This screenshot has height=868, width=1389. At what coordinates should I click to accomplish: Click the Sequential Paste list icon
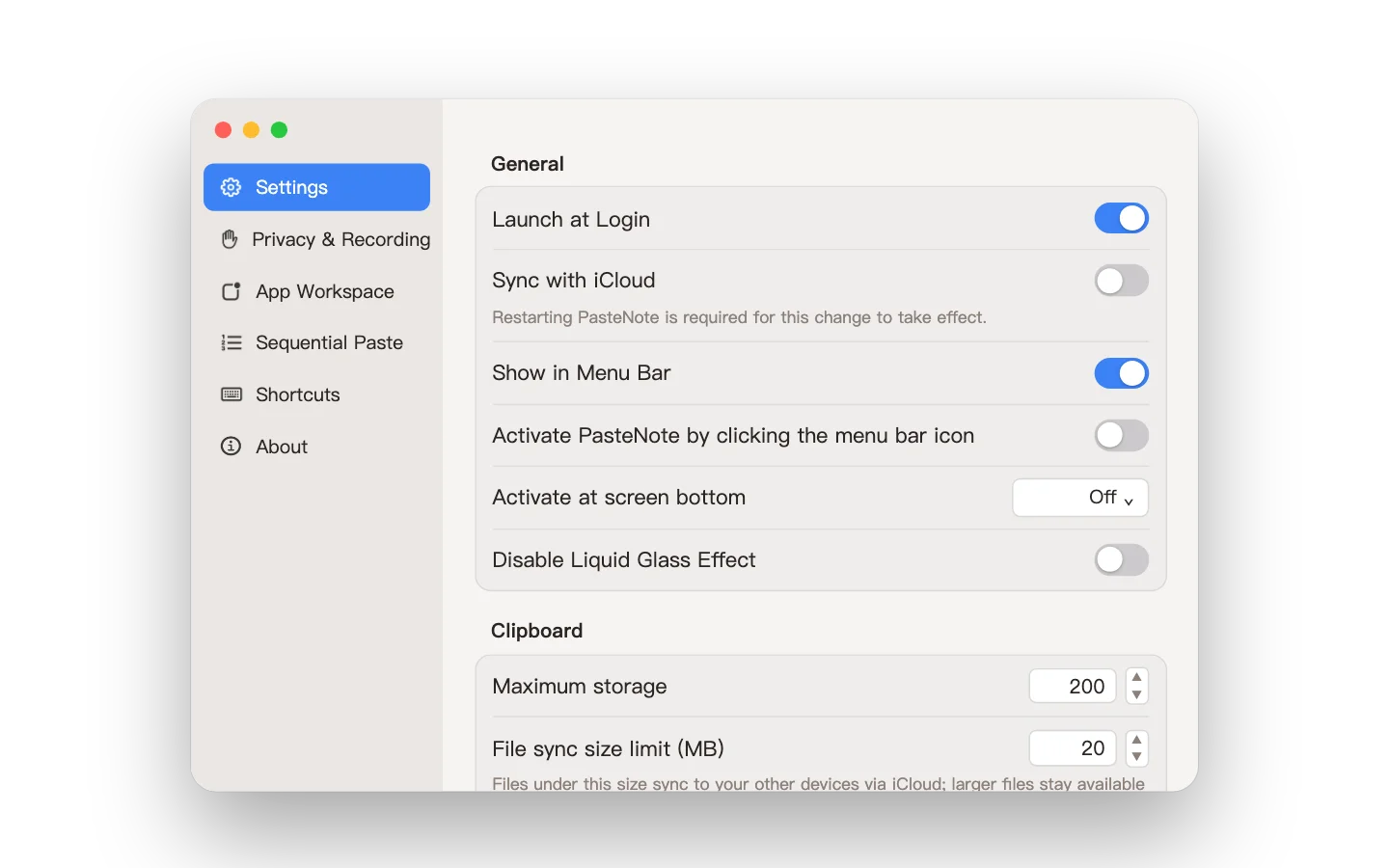pyautogui.click(x=231, y=342)
